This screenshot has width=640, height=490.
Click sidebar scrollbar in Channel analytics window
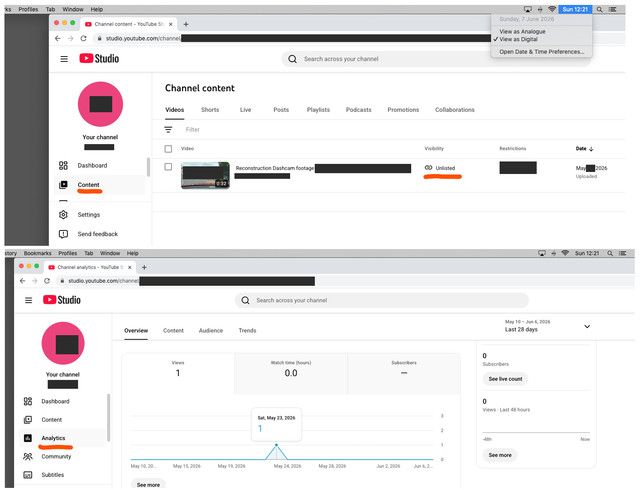click(x=108, y=417)
